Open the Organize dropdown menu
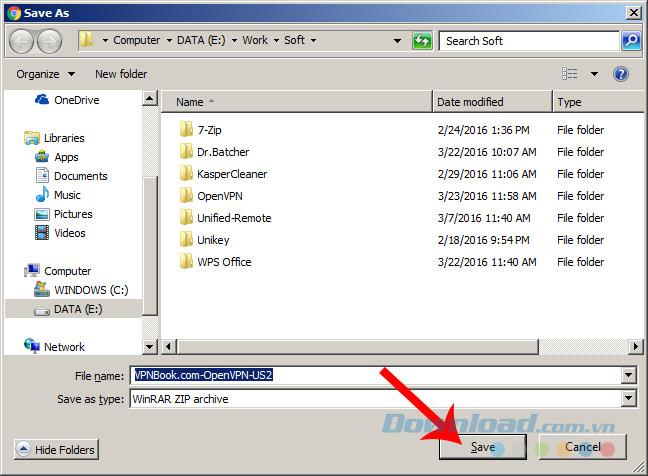648x476 pixels. click(45, 74)
